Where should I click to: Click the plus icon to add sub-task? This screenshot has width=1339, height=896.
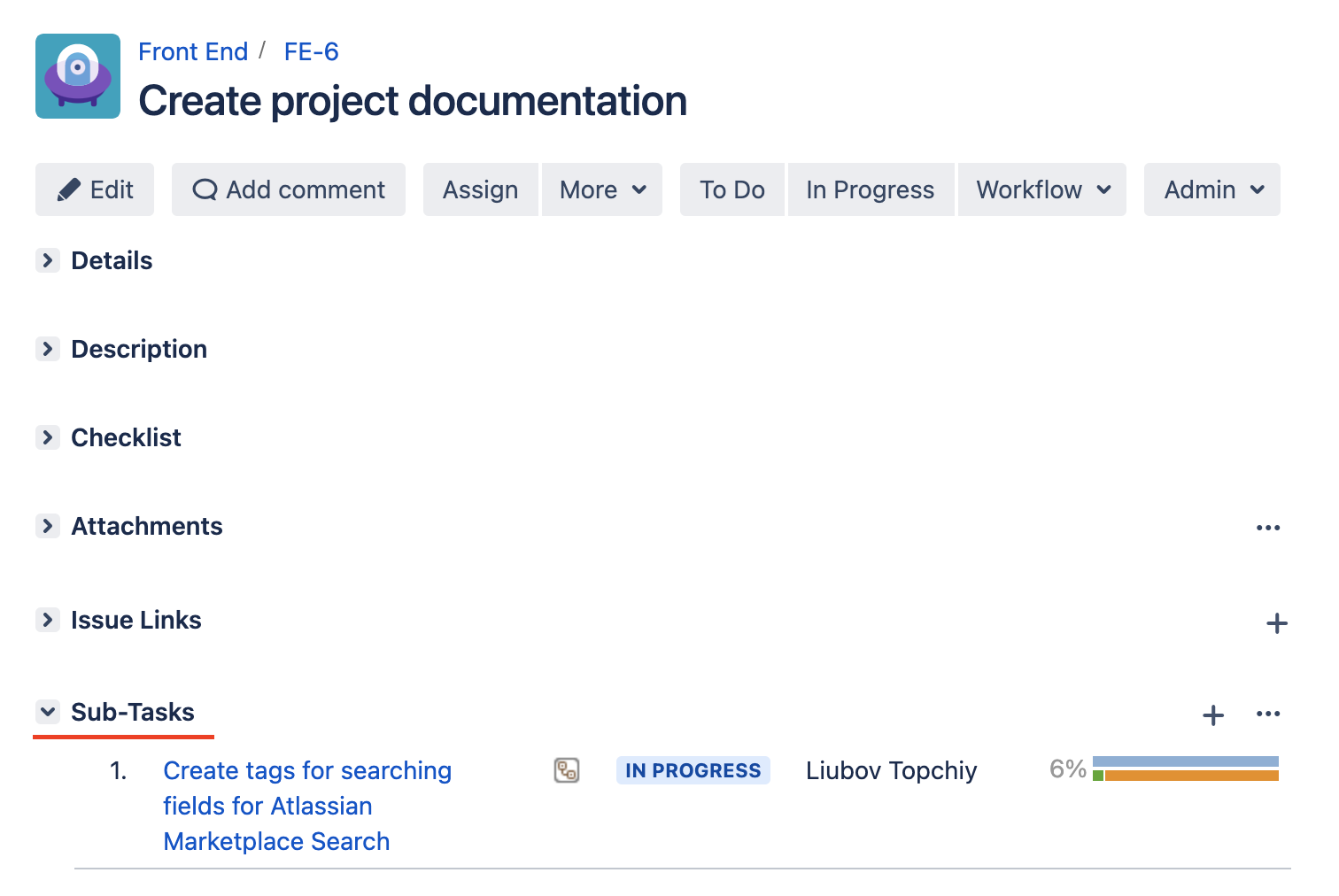click(x=1213, y=715)
